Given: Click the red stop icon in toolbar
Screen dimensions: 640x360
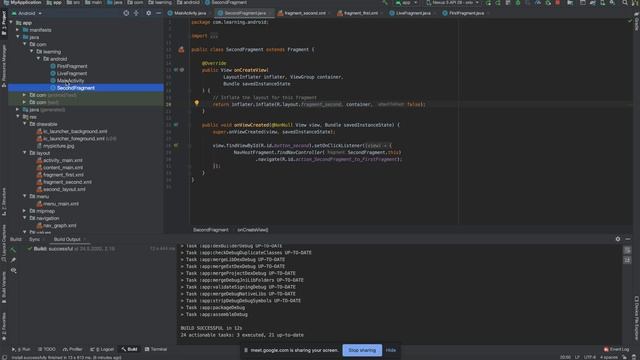Looking at the screenshot, I should [558, 3].
